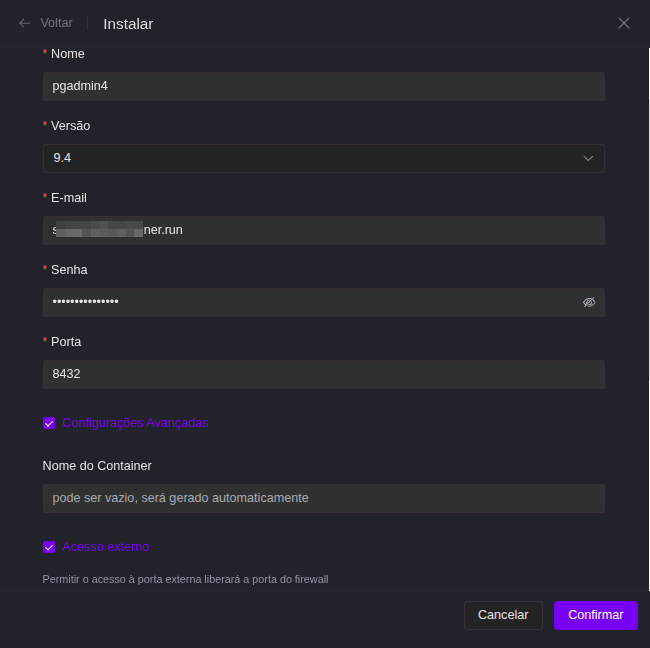Expand the Versão dropdown arrow
Image resolution: width=650 pixels, height=648 pixels.
[x=588, y=158]
